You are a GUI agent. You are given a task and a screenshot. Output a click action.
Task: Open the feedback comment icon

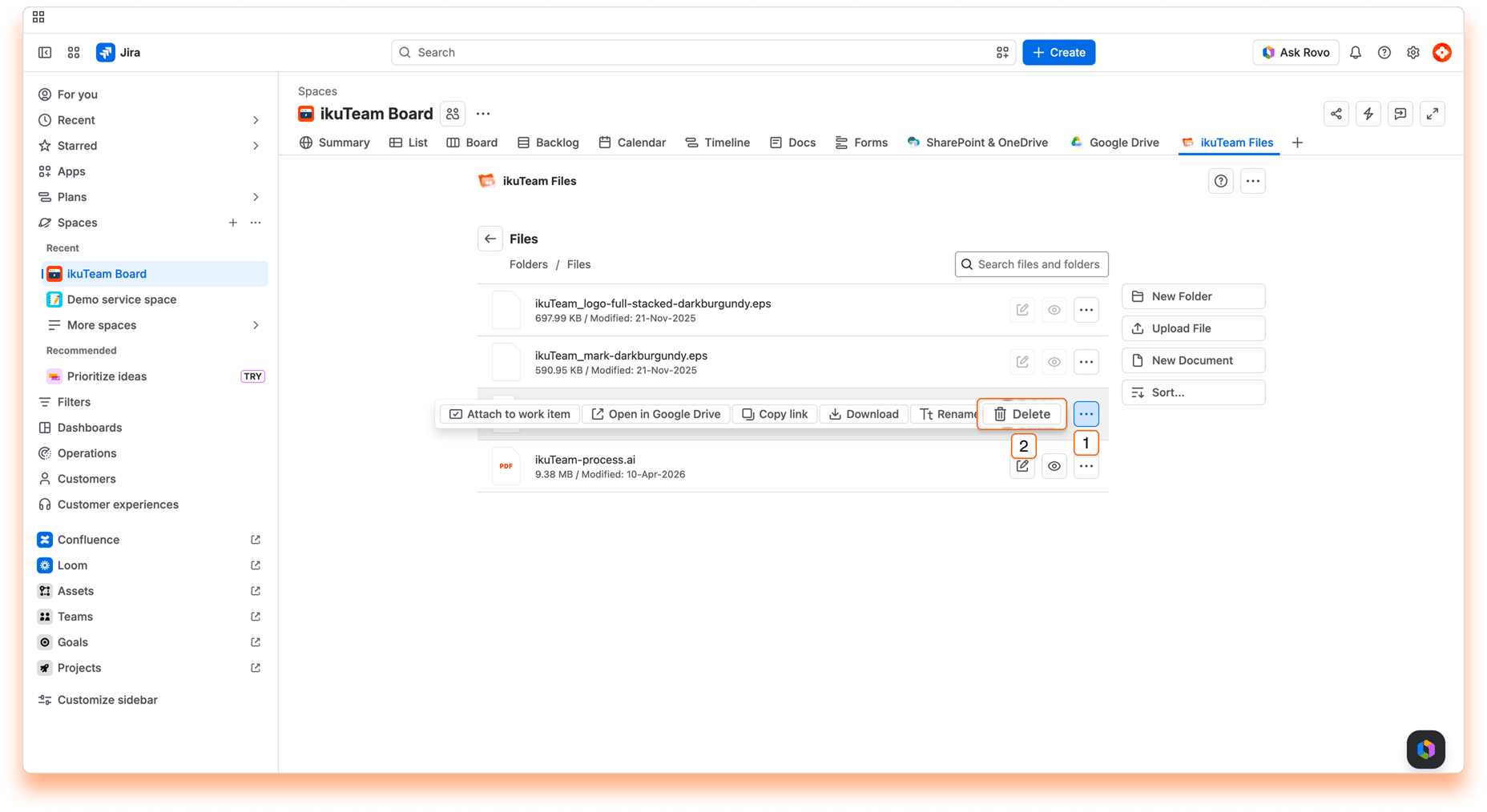click(x=1400, y=114)
